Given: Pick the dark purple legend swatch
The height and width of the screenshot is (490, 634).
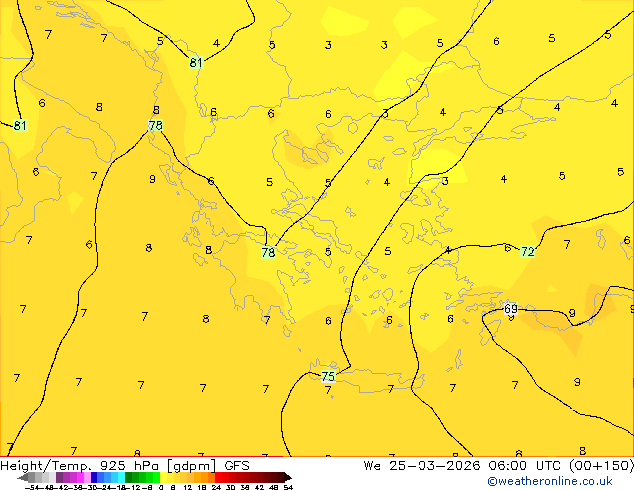Looking at the screenshot, I should 59,477.
